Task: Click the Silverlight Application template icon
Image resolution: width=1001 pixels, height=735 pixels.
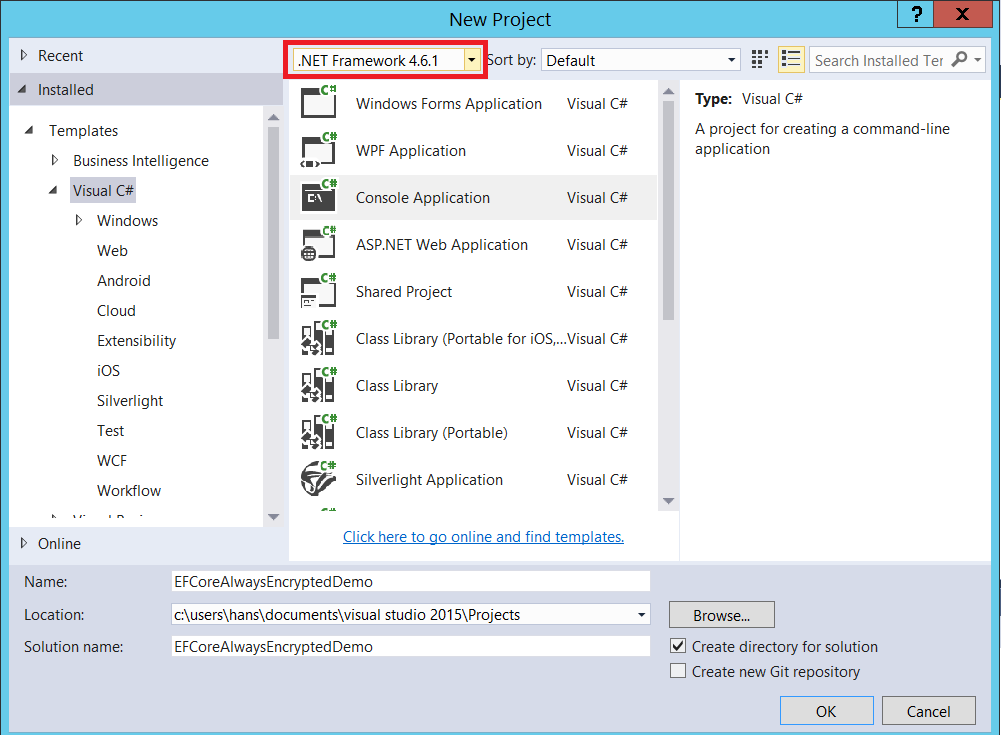Action: (319, 480)
